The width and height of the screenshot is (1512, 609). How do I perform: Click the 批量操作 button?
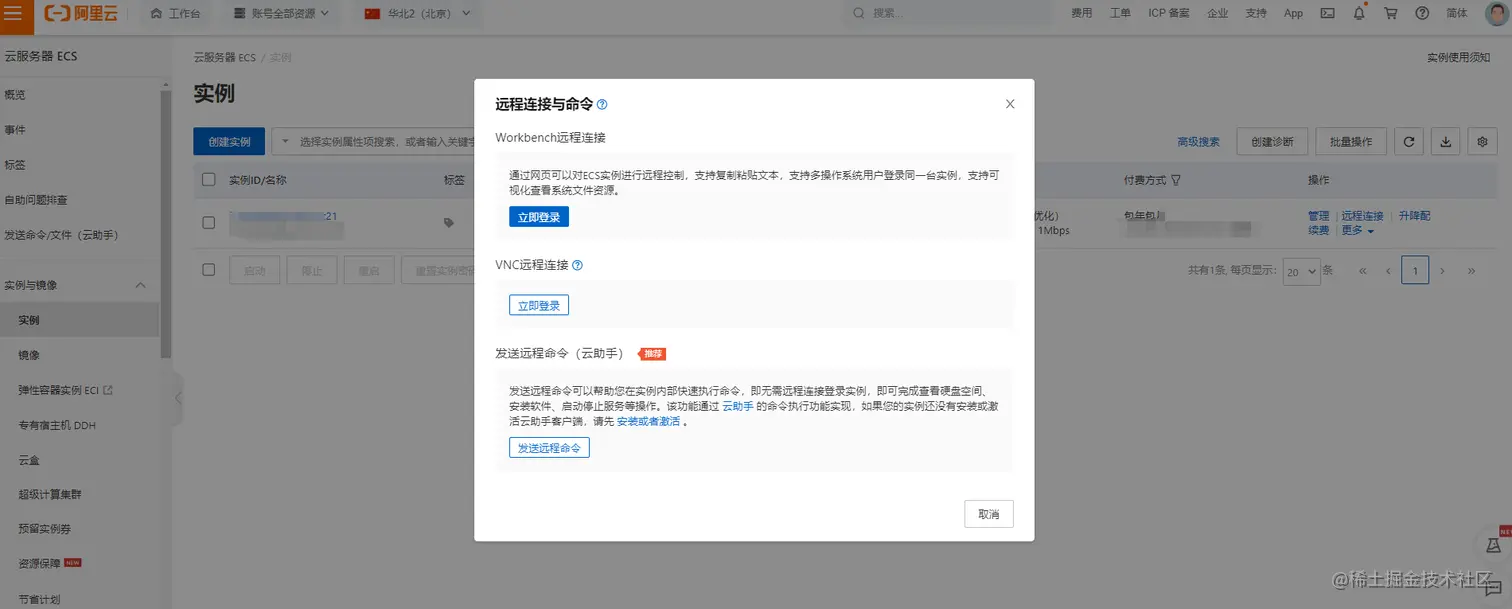pos(1351,142)
